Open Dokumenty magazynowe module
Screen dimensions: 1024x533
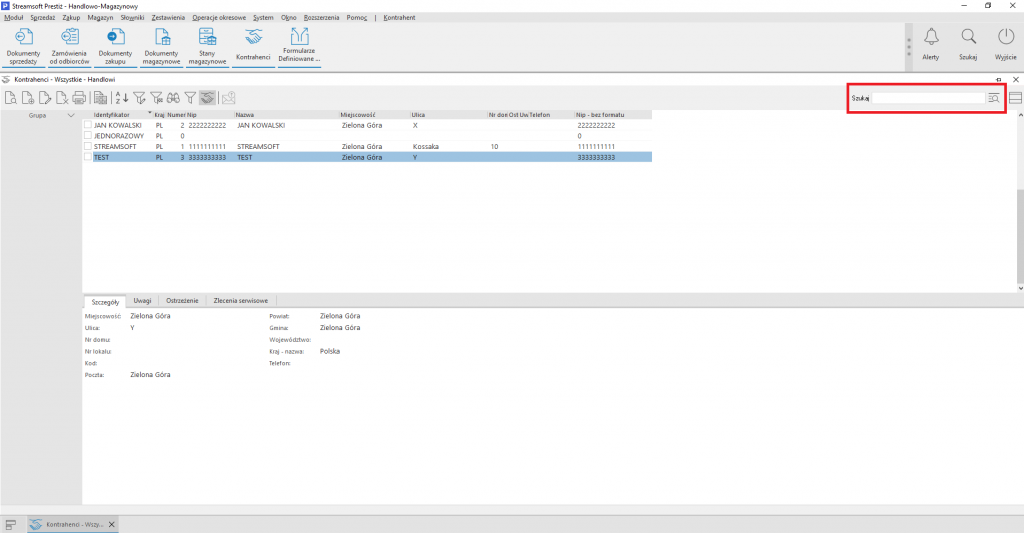(x=161, y=46)
